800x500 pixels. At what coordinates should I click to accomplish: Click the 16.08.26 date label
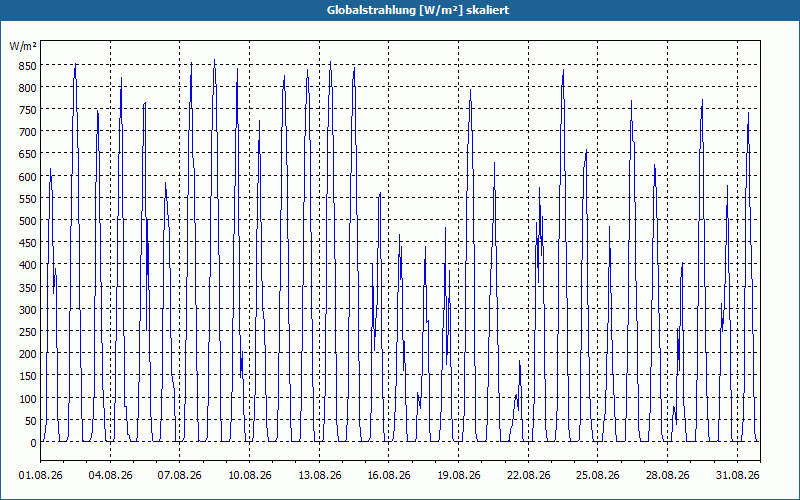[389, 475]
